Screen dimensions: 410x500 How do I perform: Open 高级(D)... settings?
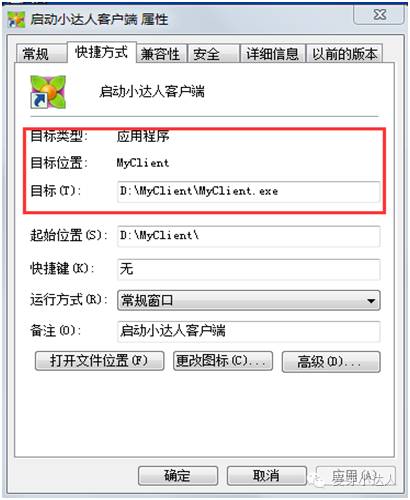[331, 362]
